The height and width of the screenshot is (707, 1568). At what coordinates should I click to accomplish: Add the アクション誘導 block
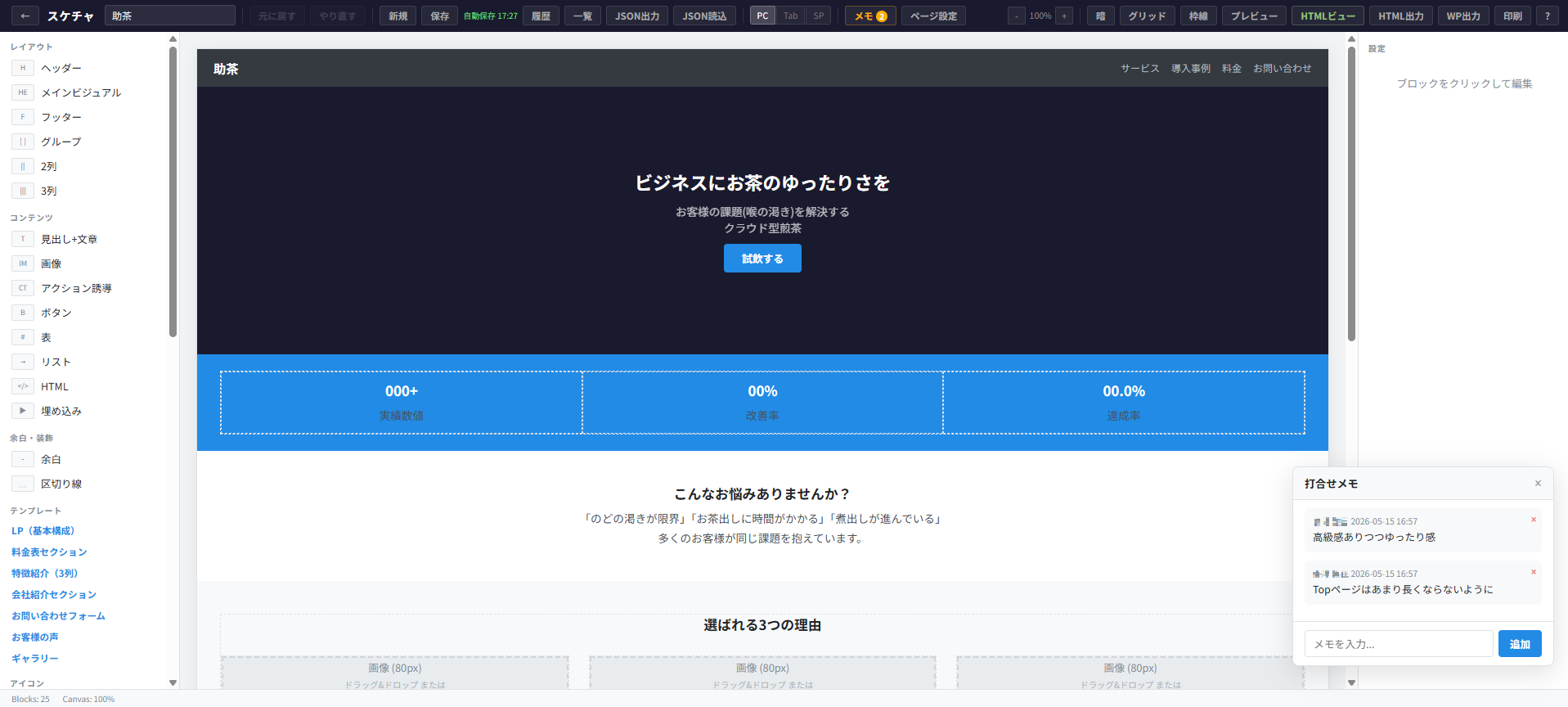coord(76,288)
